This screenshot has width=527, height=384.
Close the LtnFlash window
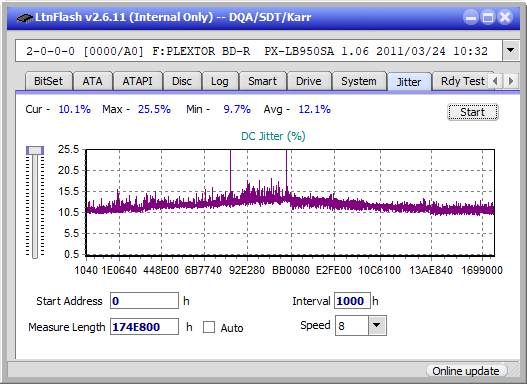[x=505, y=17]
